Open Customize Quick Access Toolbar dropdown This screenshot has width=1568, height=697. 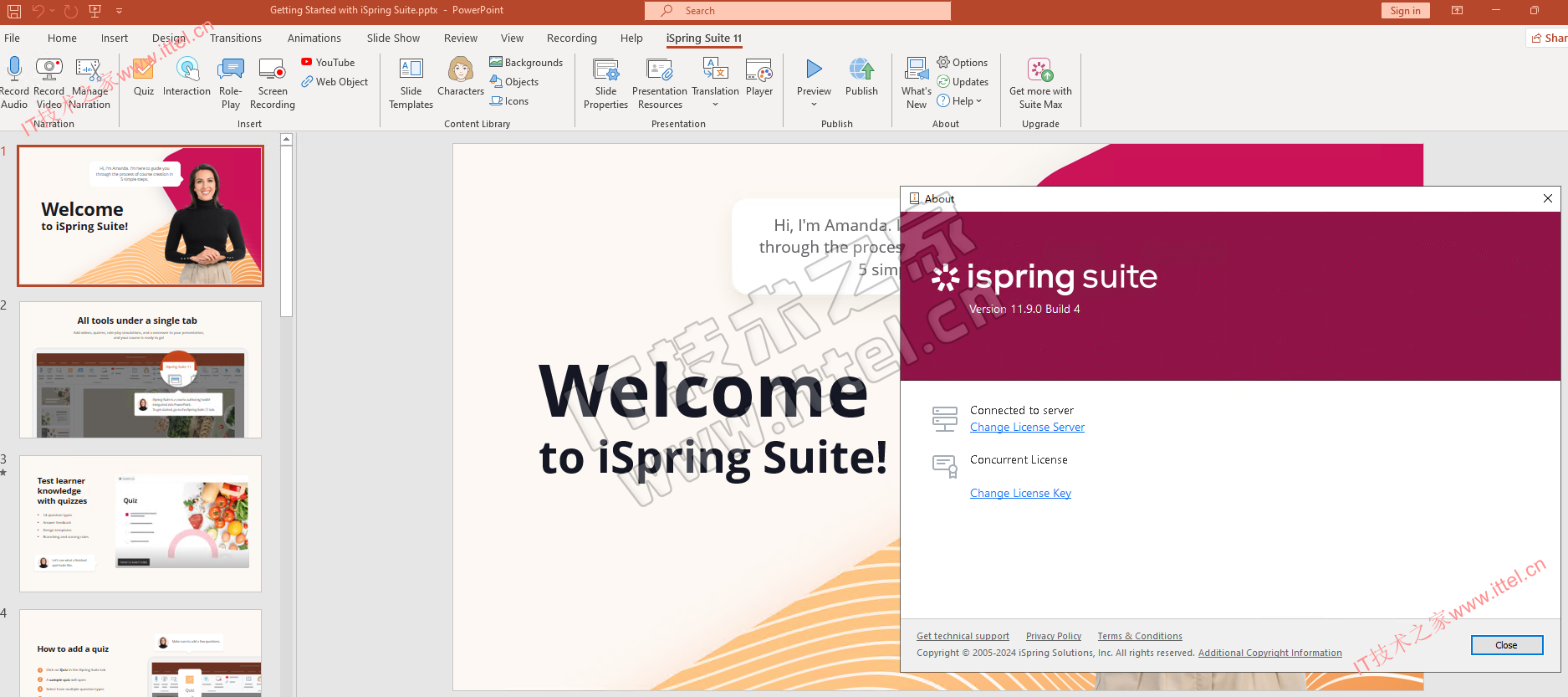(119, 11)
